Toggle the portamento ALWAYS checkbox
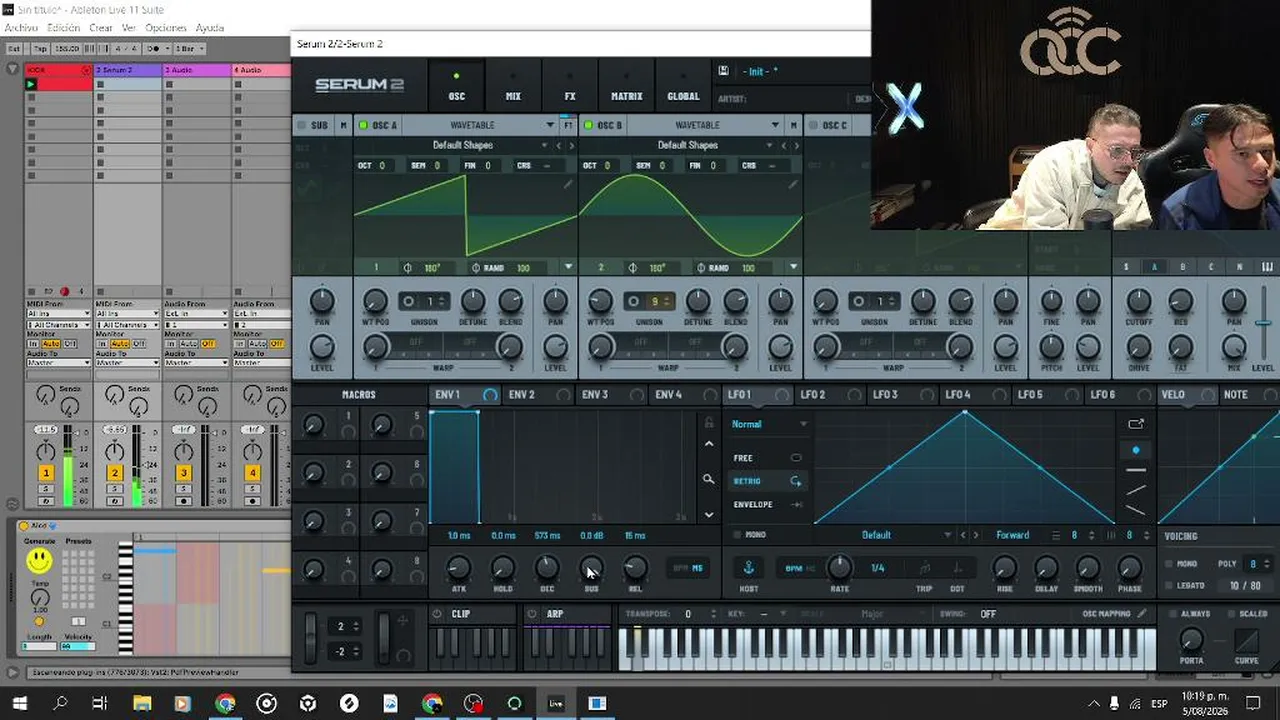 1173,614
